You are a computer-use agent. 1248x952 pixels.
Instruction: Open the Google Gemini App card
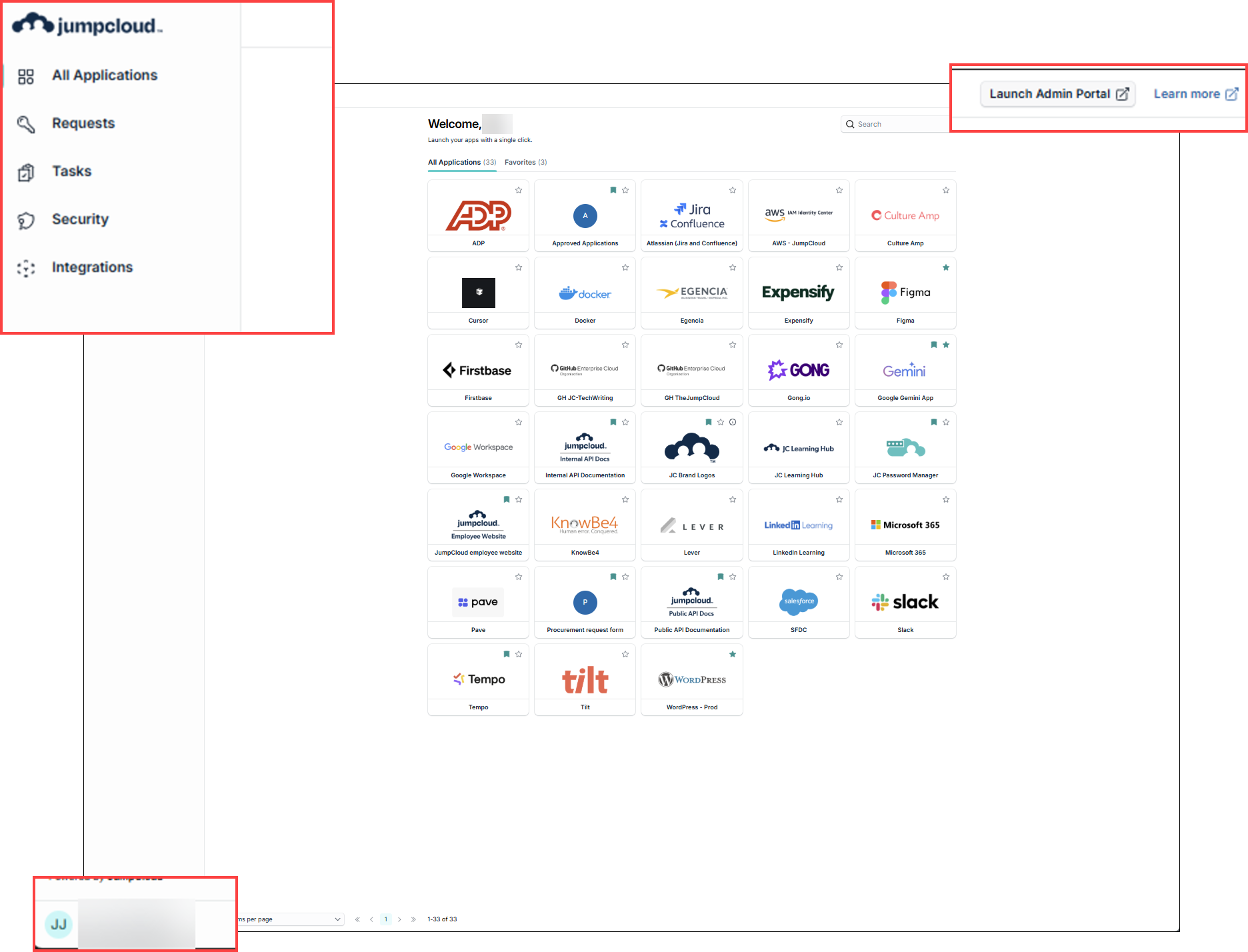pyautogui.click(x=905, y=370)
